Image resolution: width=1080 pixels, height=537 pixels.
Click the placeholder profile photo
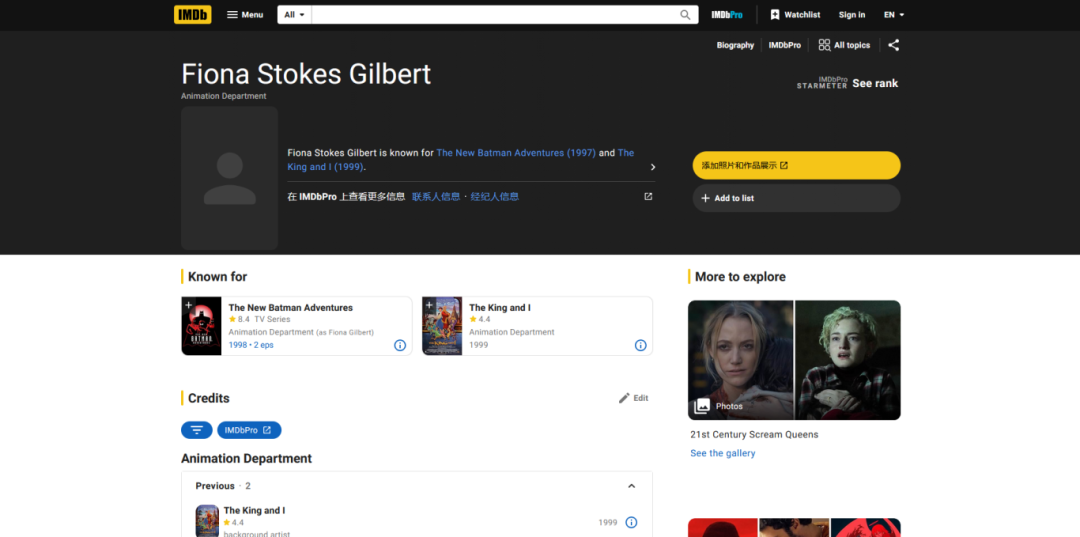click(x=229, y=178)
